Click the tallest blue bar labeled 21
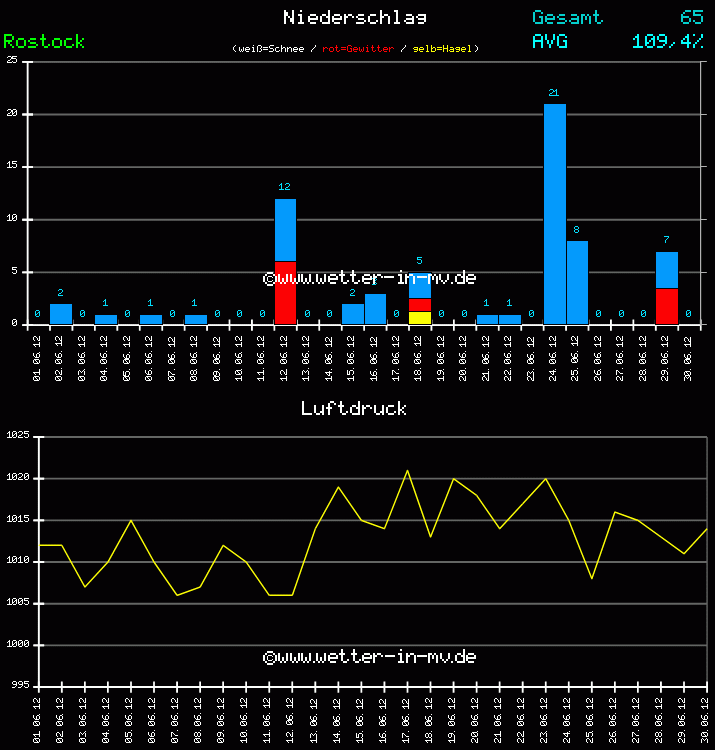The height and width of the screenshot is (750, 715). point(554,213)
